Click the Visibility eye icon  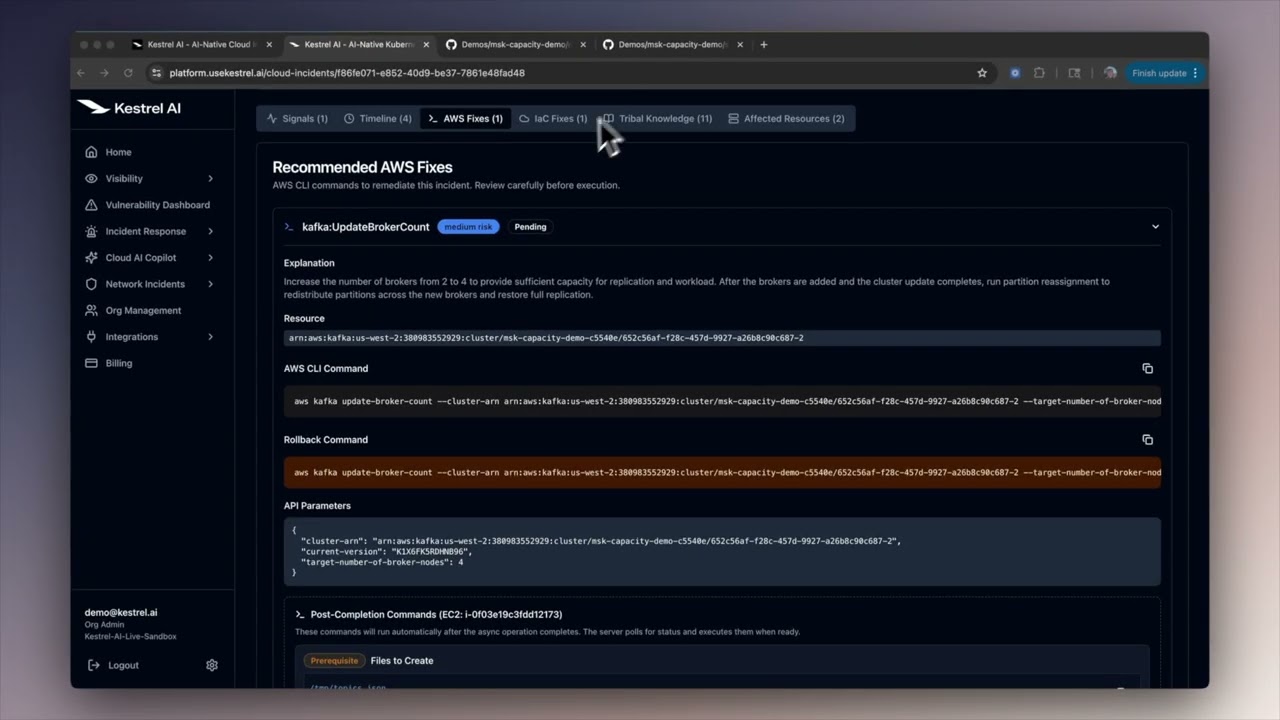pyautogui.click(x=91, y=178)
